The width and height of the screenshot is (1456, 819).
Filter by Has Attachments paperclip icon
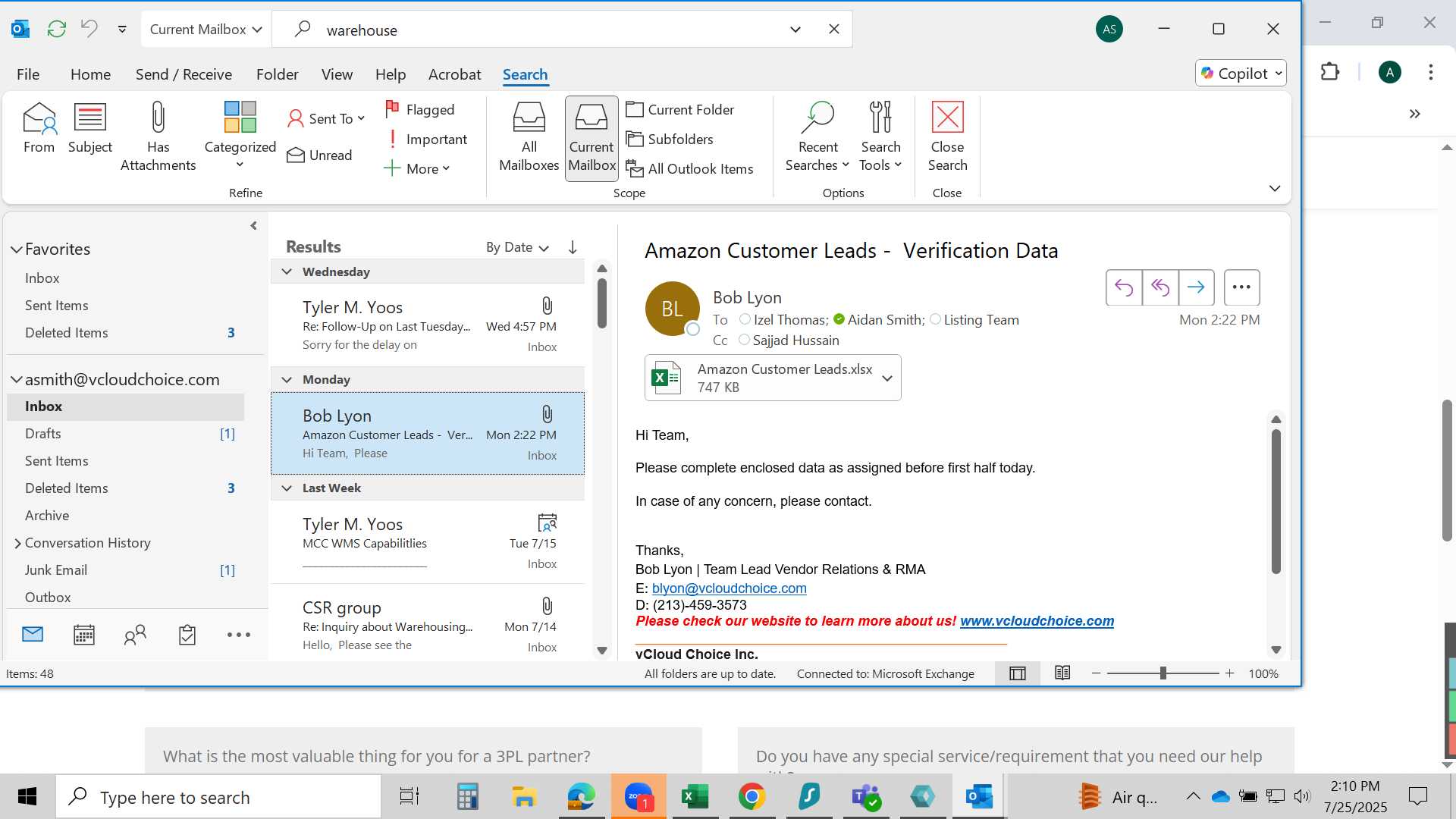(x=158, y=136)
